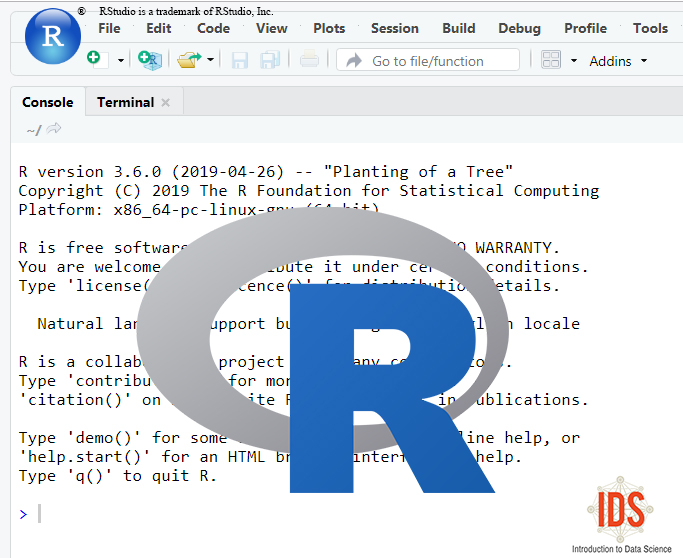The image size is (683, 558).
Task: Click the console prompt input line
Action: (x=348, y=514)
